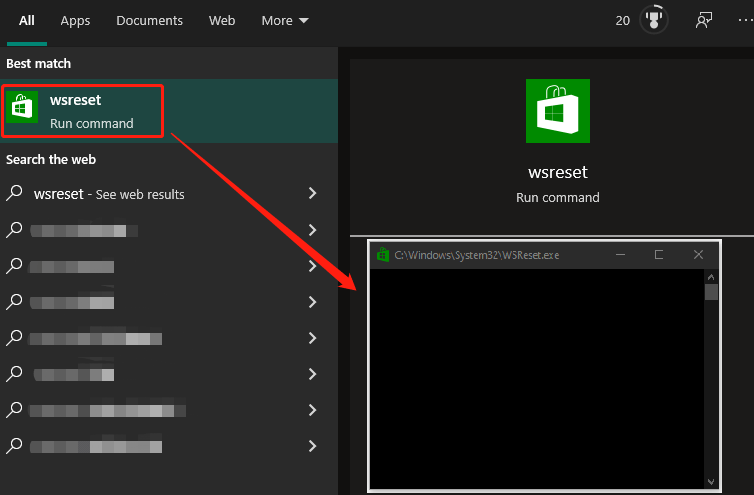Screen dimensions: 754x495
Task: Switch to the Apps tab
Action: click(75, 21)
